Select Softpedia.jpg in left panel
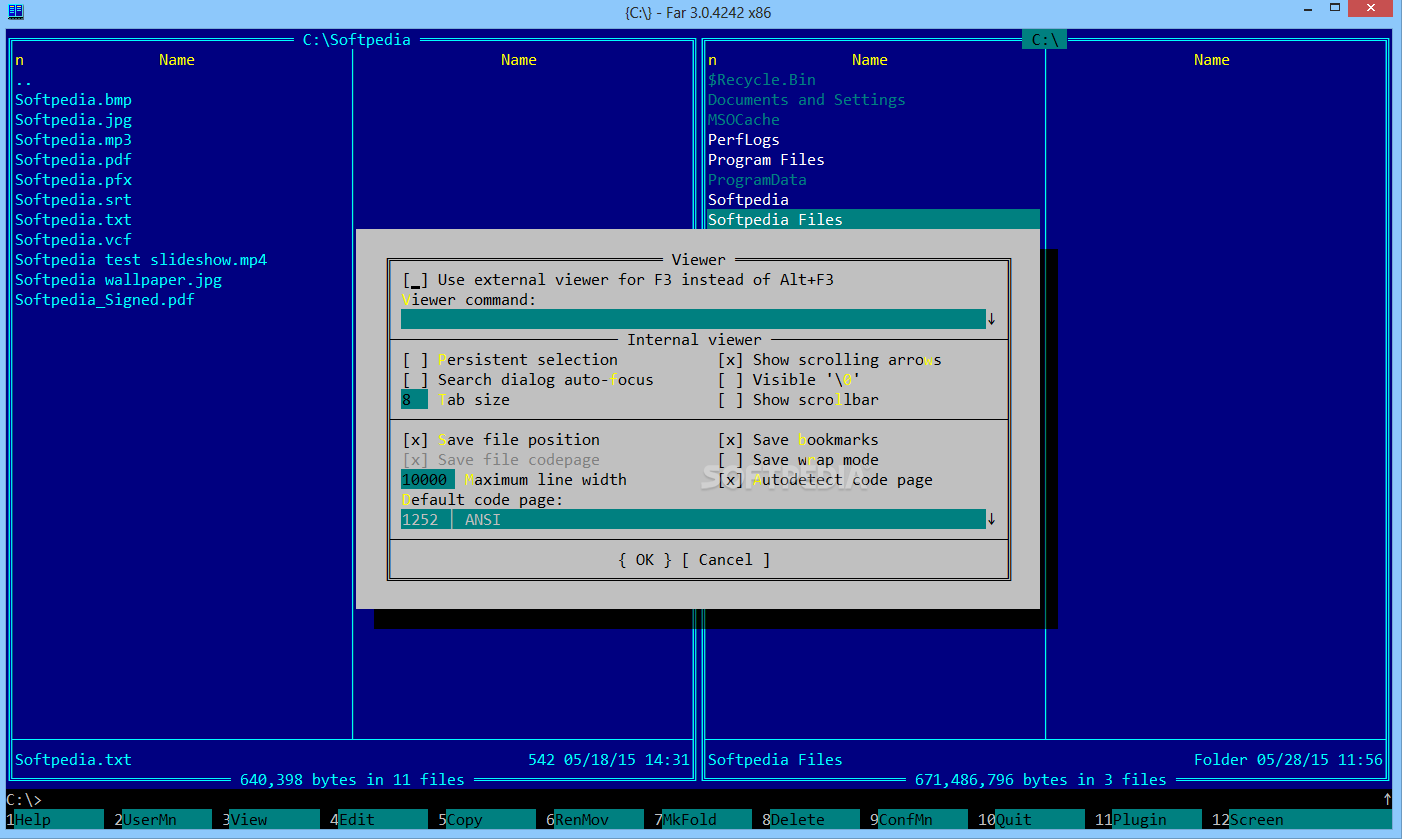 [73, 120]
